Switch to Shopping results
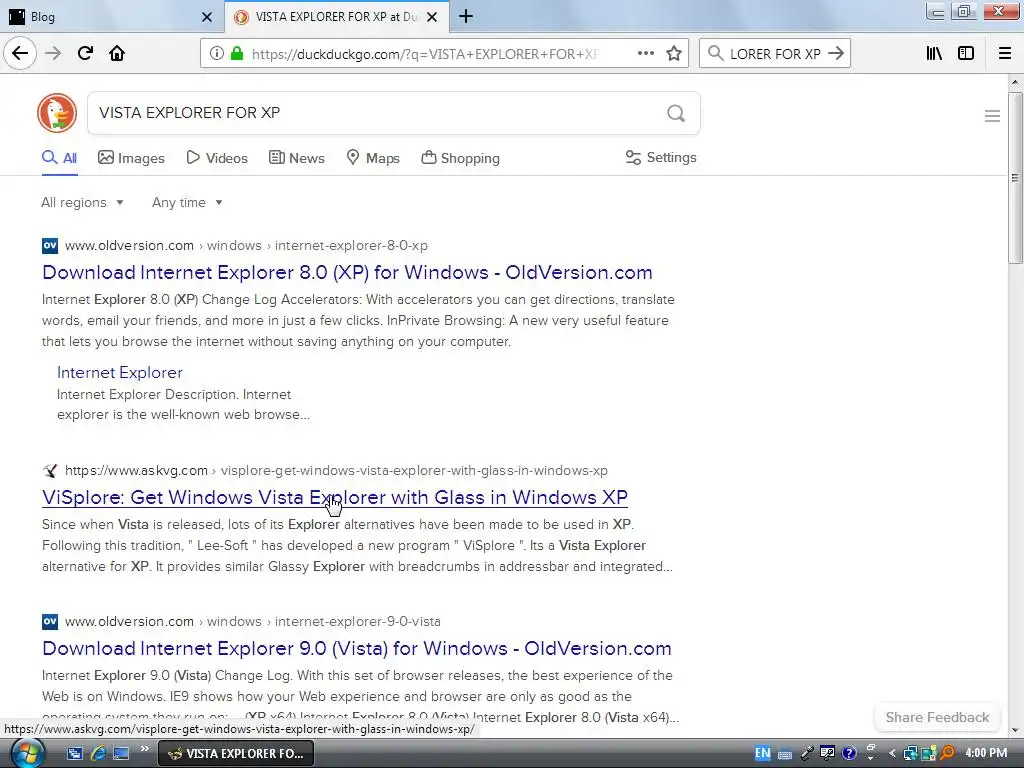 tap(460, 158)
